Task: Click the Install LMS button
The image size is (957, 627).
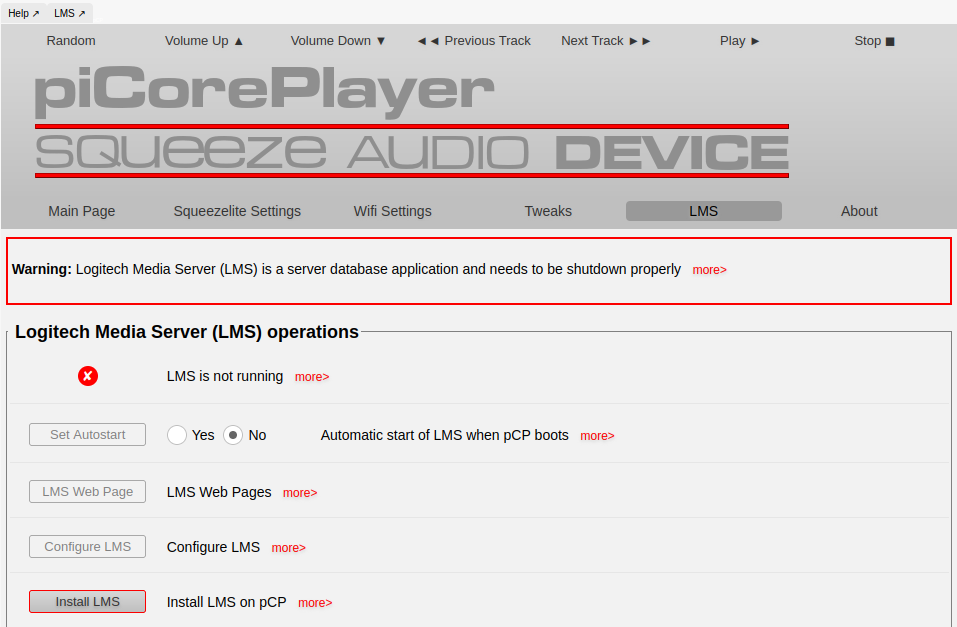Action: coord(88,601)
